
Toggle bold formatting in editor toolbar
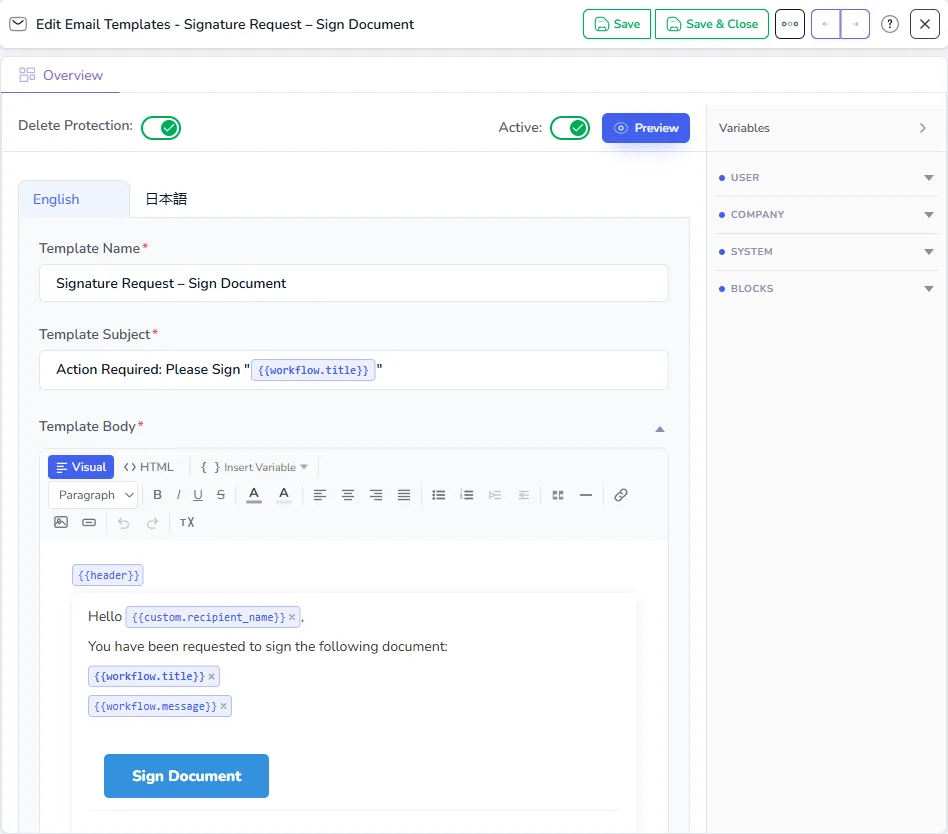tap(157, 495)
